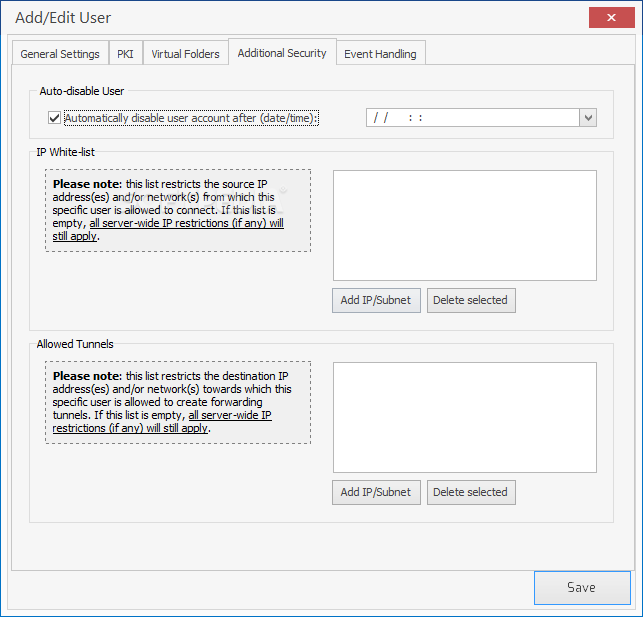Click the Allowed Tunnels note's server-wide restrictions text
This screenshot has height=617, width=643.
coord(229,415)
